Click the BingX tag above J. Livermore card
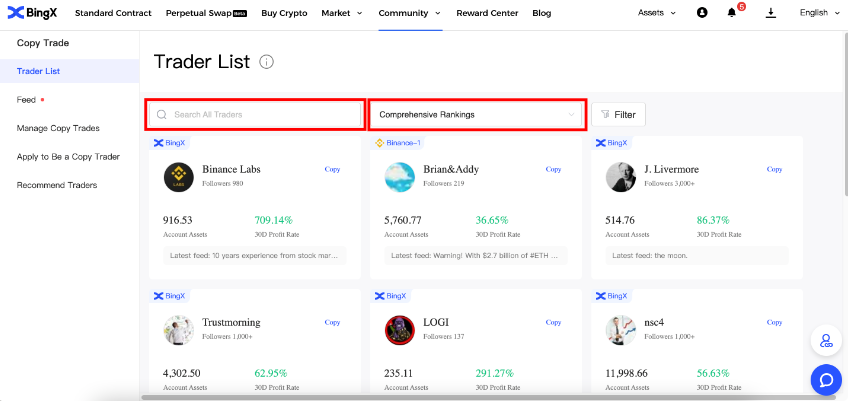Screen dimensions: 855x404 coord(611,143)
